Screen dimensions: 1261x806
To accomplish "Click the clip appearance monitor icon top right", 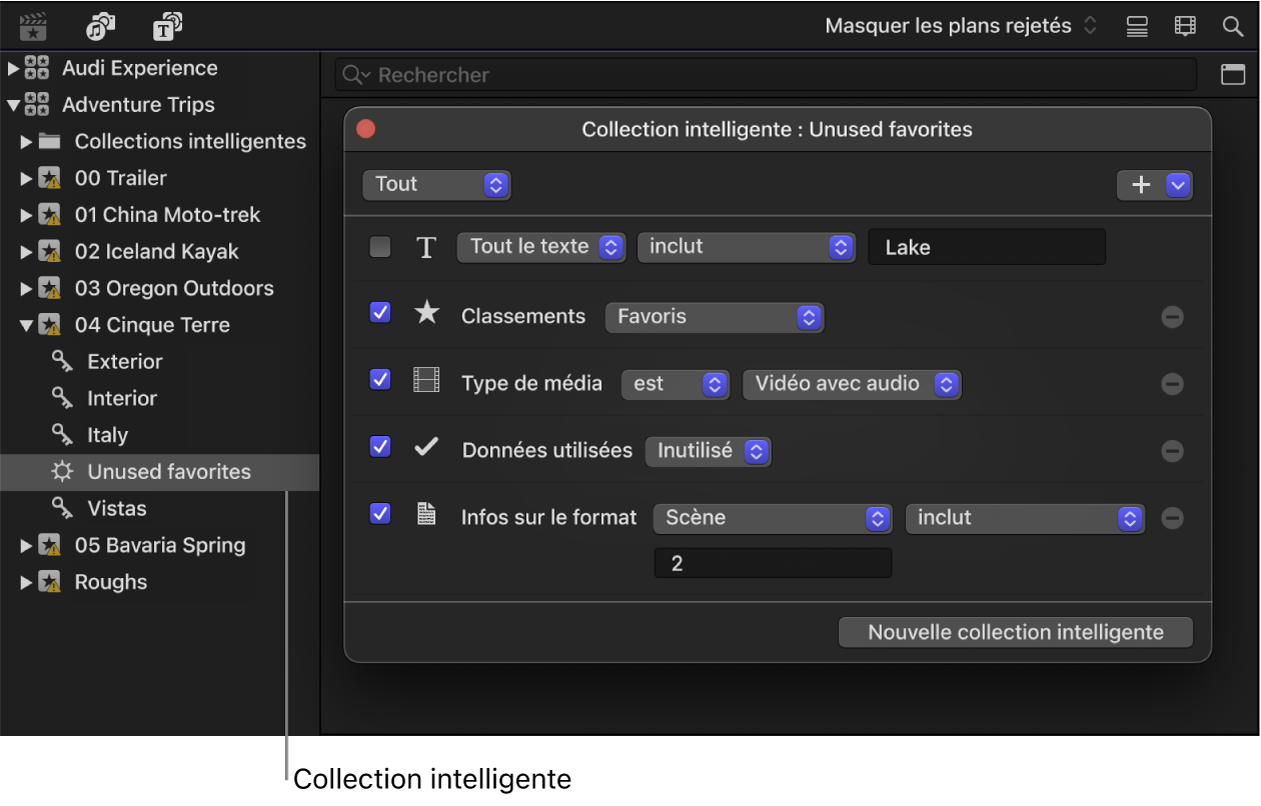I will 1136,25.
